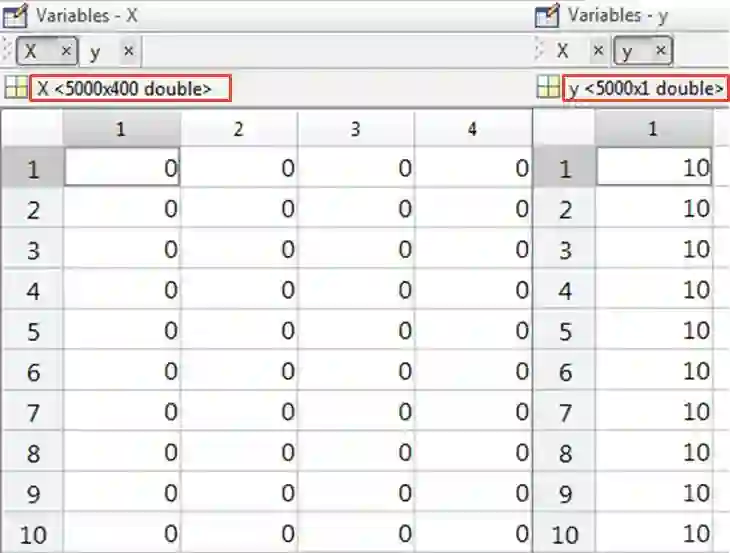
Task: Select the y tab in Variables - y panel
Action: (642, 50)
